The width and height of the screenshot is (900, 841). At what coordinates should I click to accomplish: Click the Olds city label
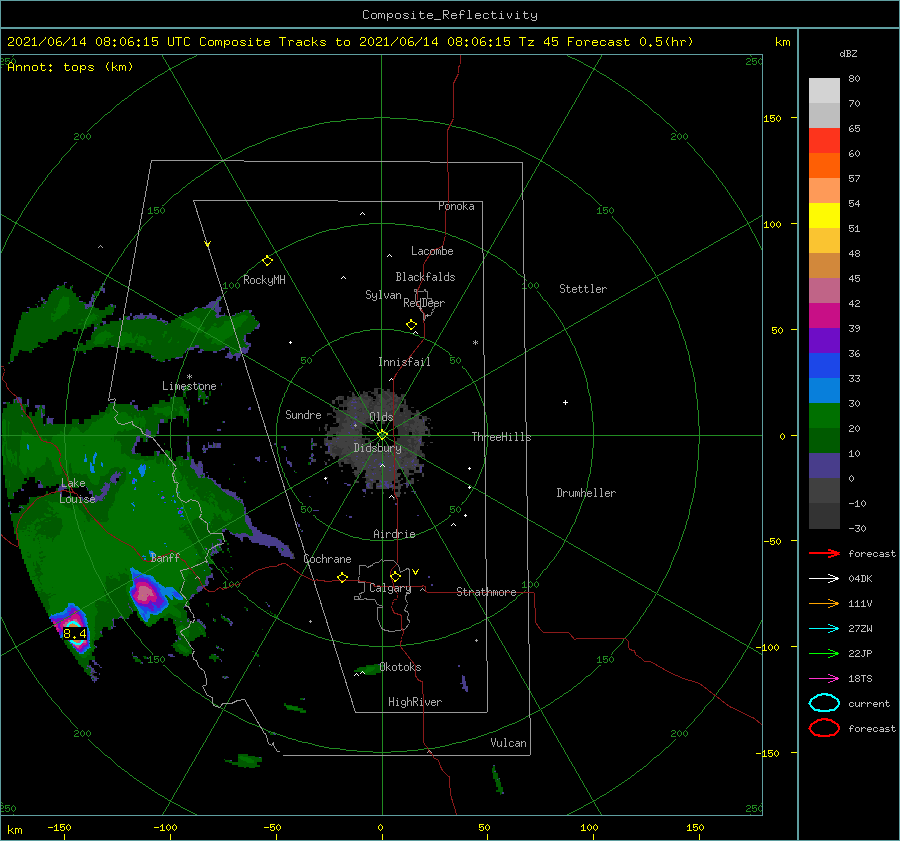tap(381, 417)
